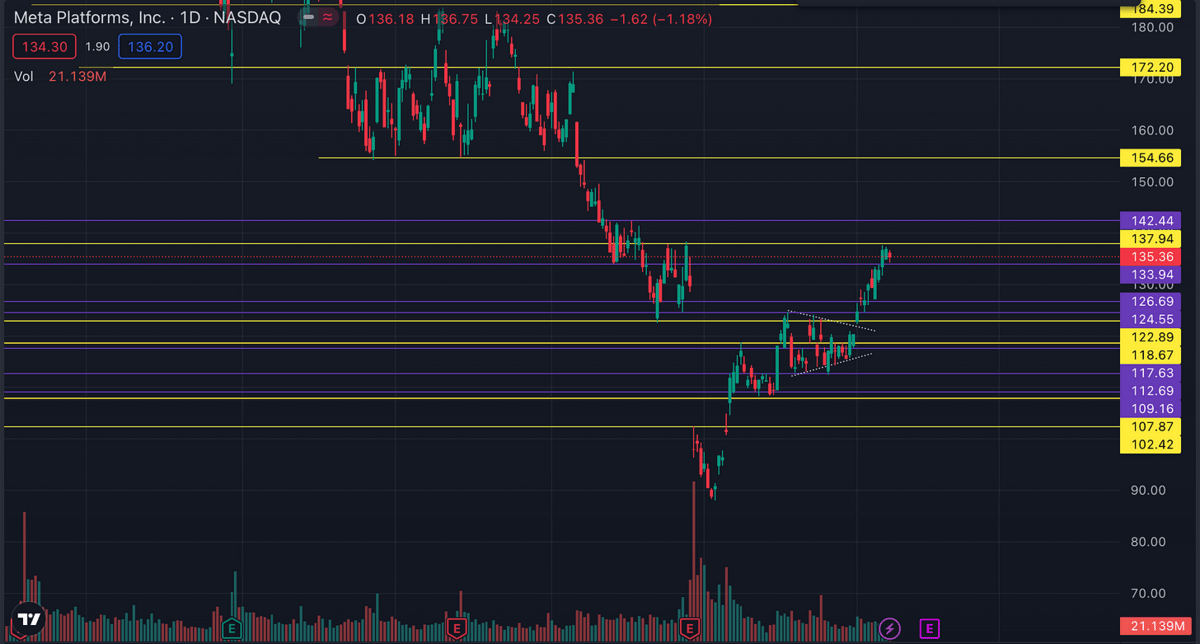The height and width of the screenshot is (644, 1200).
Task: Click the 124.55 price label
Action: coord(1152,319)
